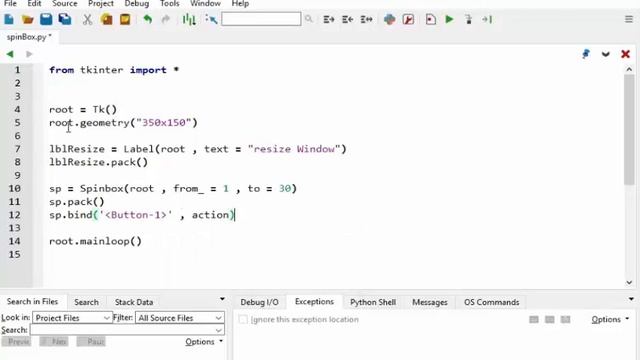Open the Filter All Source Files dropdown
Image resolution: width=640 pixels, height=360 pixels.
click(180, 318)
